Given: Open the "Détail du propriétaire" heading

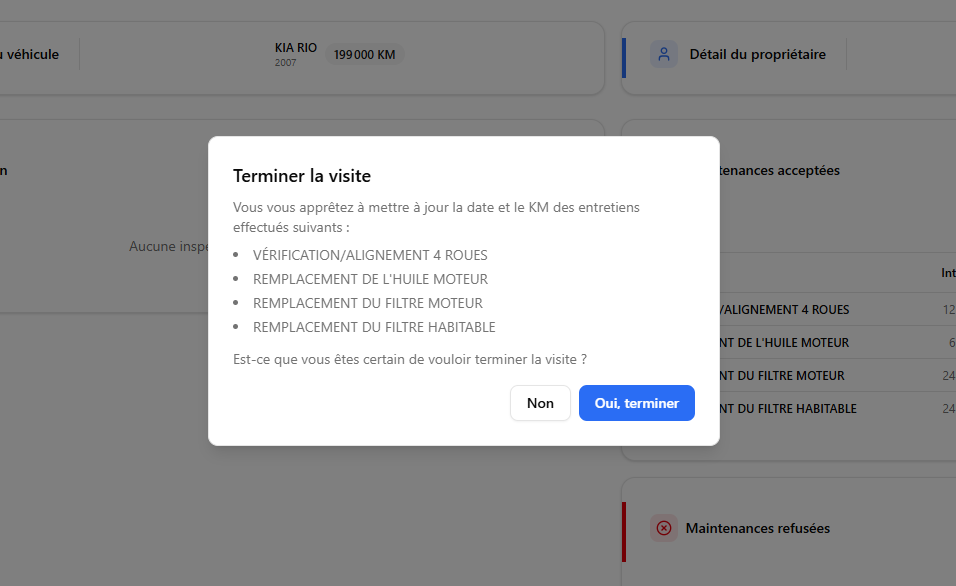Looking at the screenshot, I should pos(757,54).
